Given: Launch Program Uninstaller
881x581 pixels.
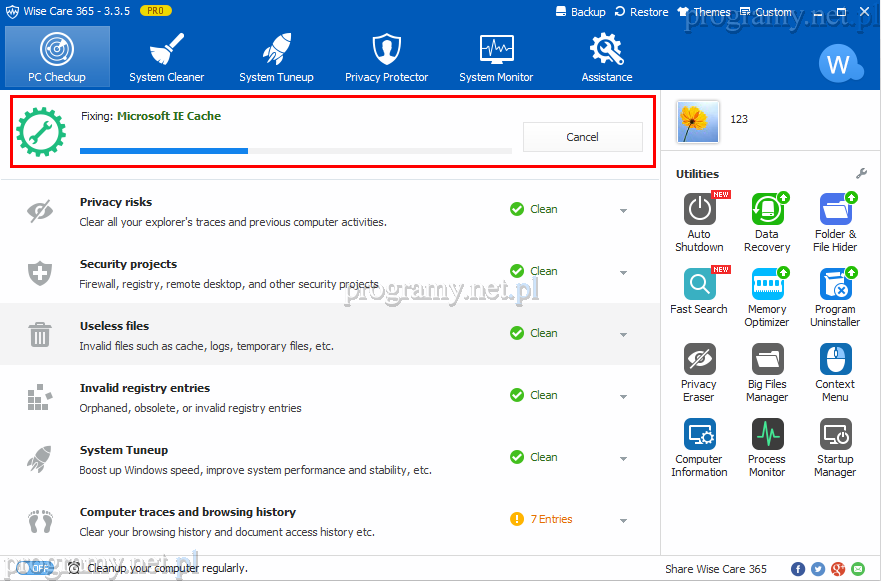Looking at the screenshot, I should coord(835,285).
